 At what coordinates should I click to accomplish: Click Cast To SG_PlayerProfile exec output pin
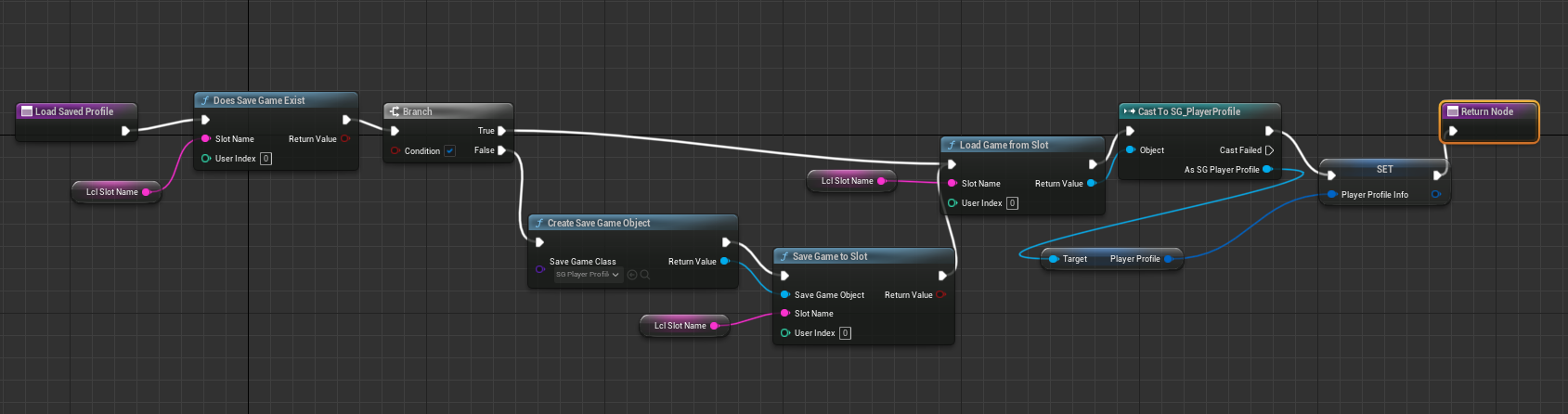click(x=1269, y=131)
